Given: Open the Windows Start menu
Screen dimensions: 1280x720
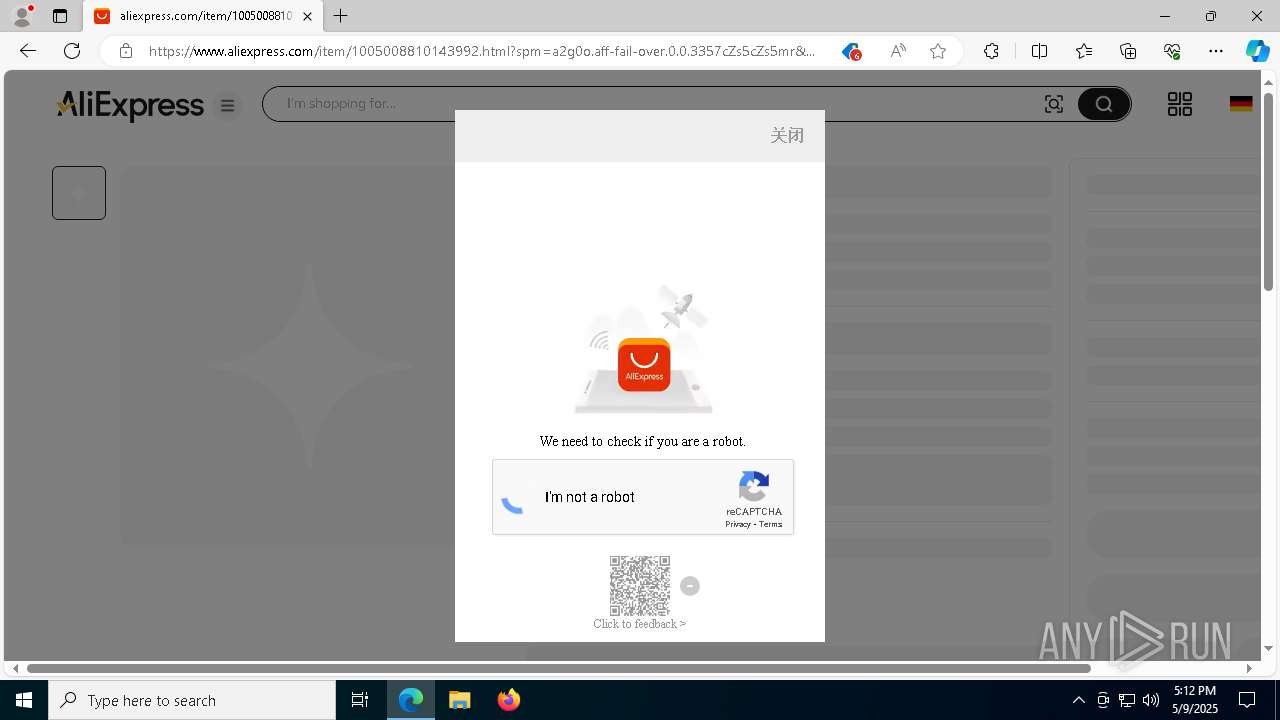Looking at the screenshot, I should pos(24,700).
